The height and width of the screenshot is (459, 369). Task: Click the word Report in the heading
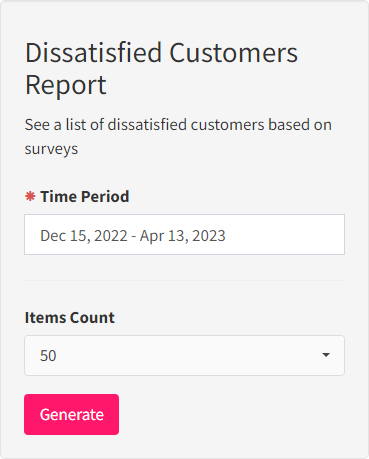(x=66, y=85)
